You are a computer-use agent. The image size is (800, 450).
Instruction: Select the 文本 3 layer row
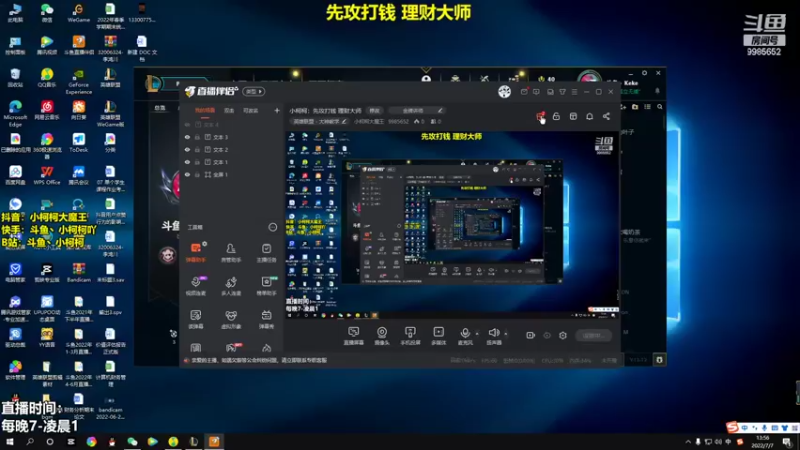point(233,137)
